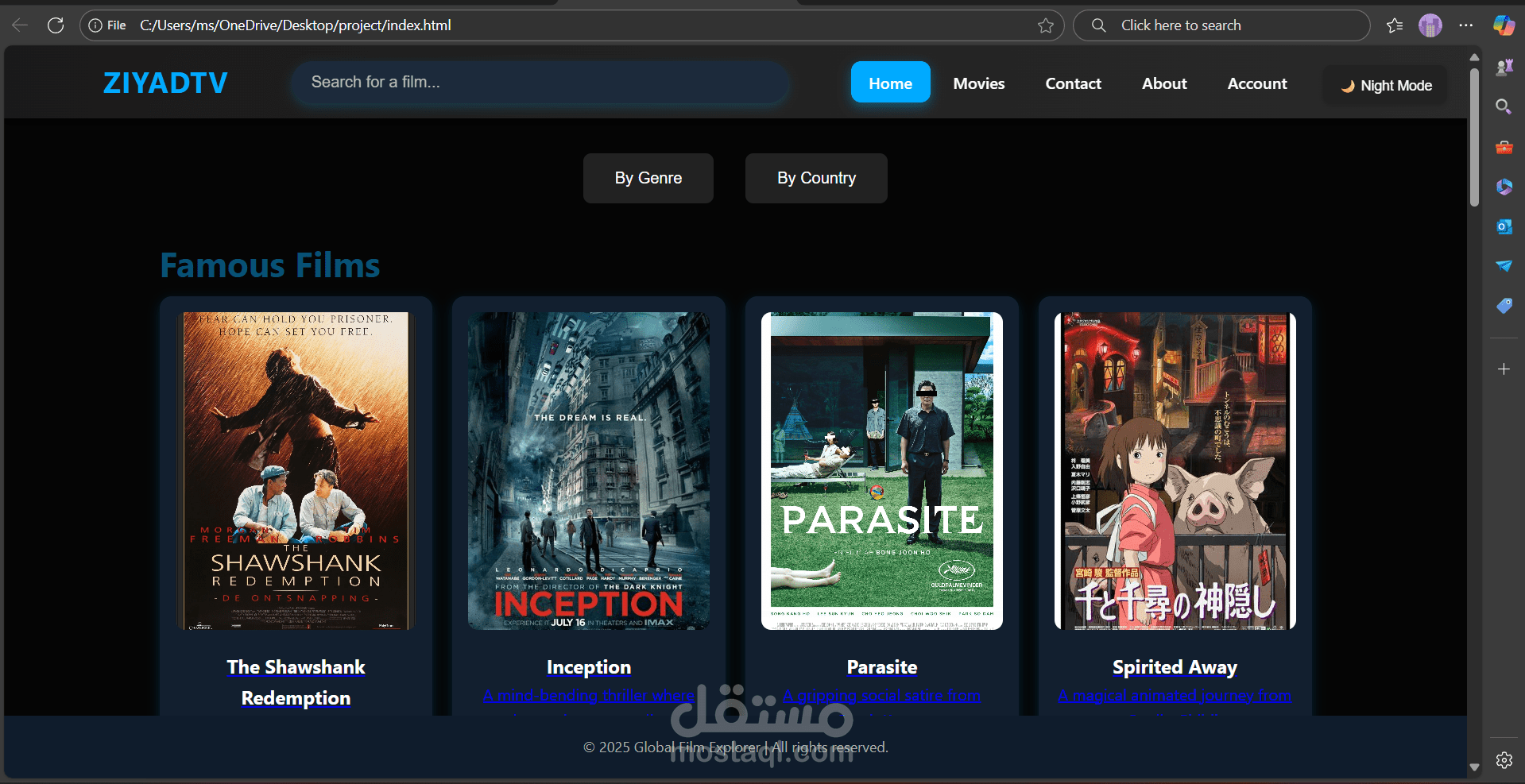This screenshot has height=784, width=1525.
Task: Open the Spirited Away movie poster
Action: [x=1175, y=471]
